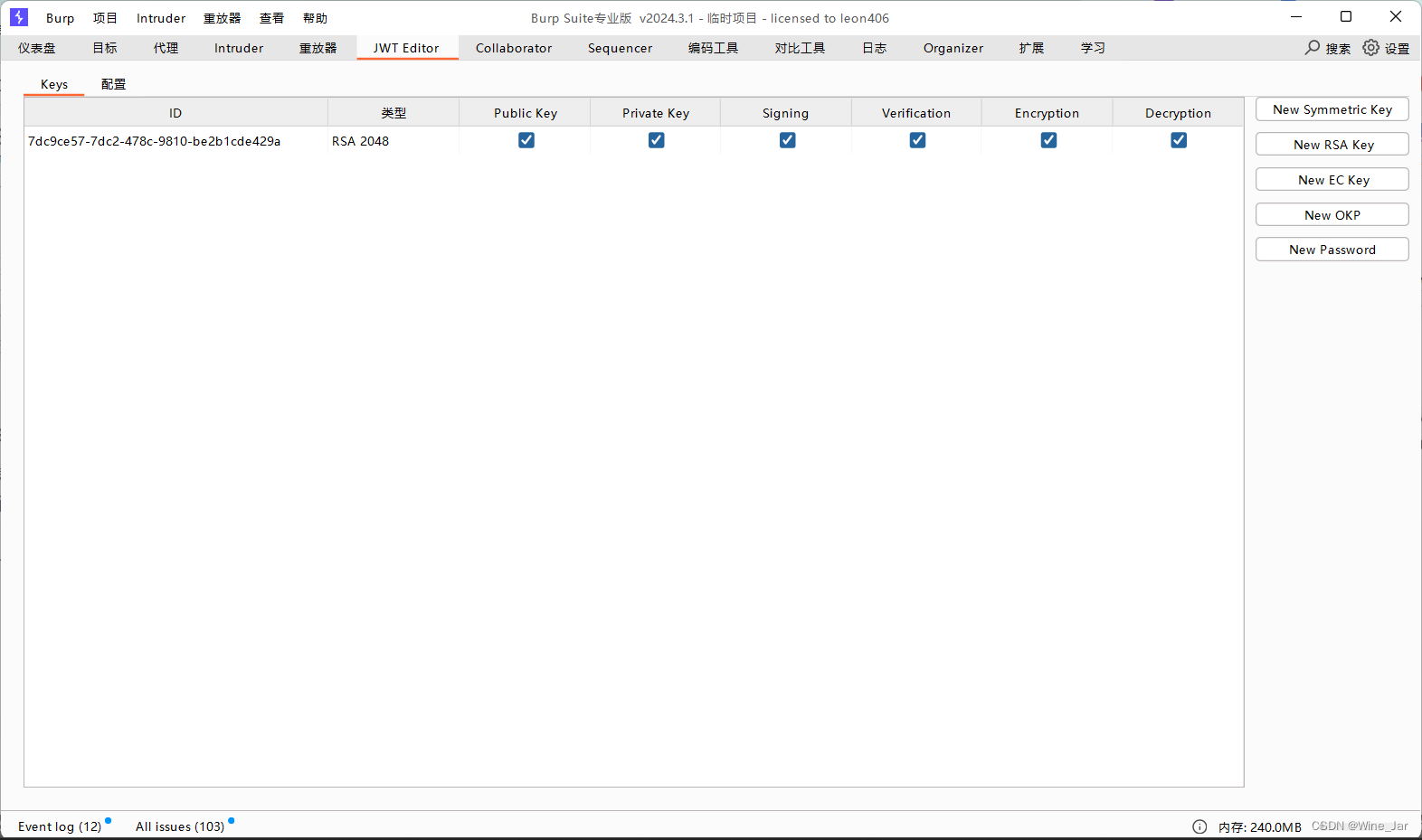
Task: Open Event log (12)
Action: coord(60,826)
